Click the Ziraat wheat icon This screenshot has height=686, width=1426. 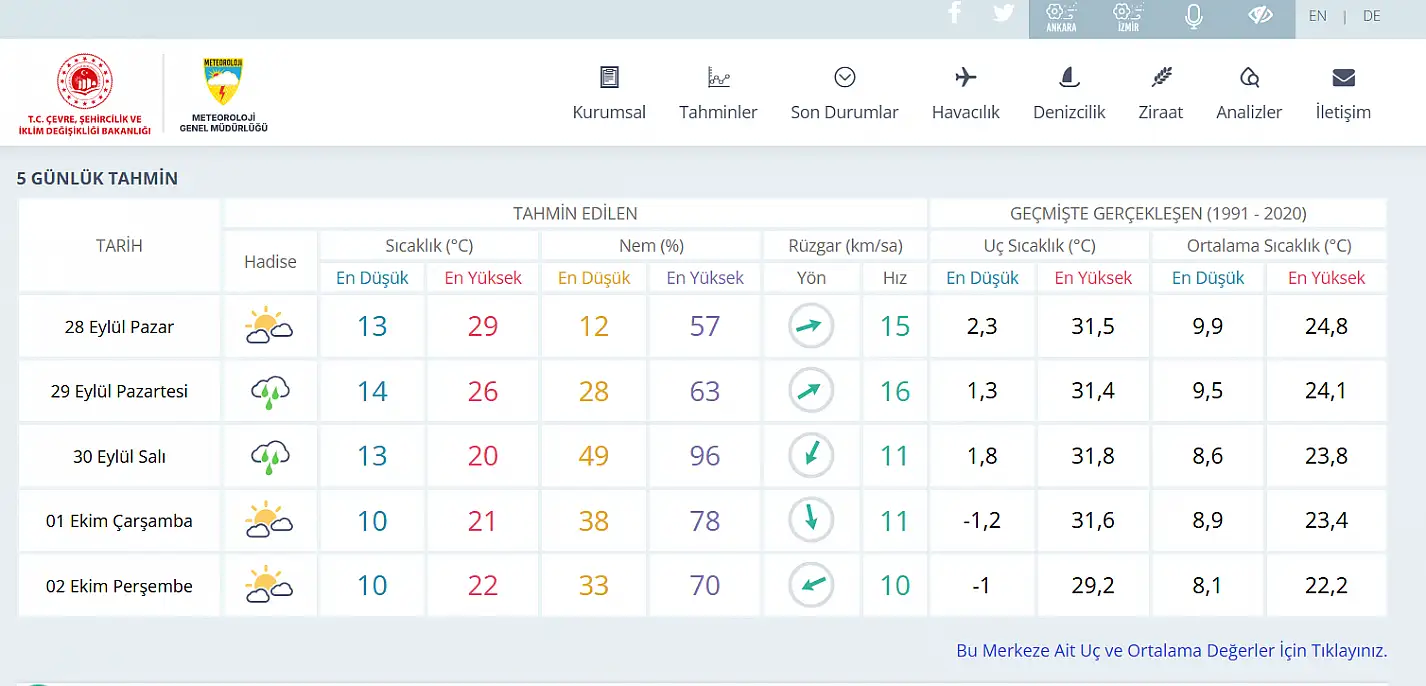[x=1160, y=79]
